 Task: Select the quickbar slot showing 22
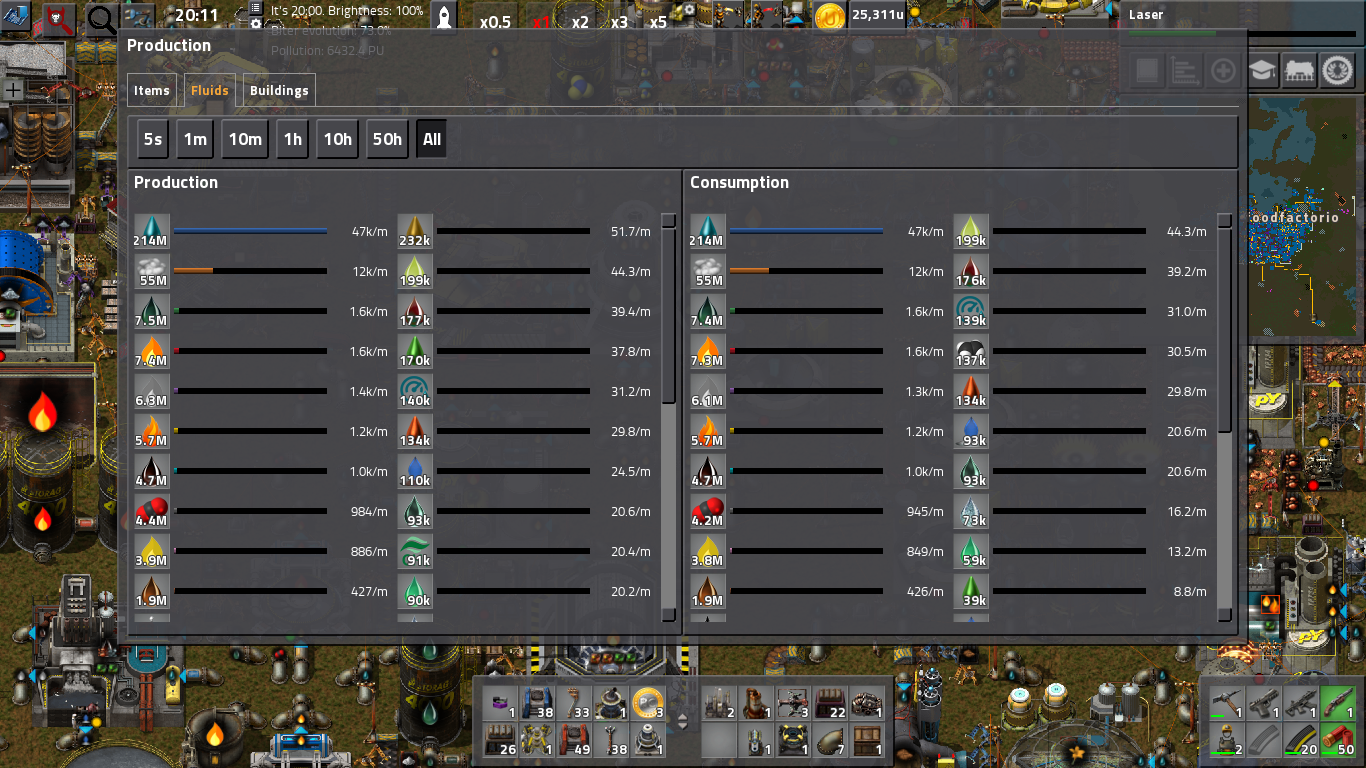pyautogui.click(x=831, y=703)
